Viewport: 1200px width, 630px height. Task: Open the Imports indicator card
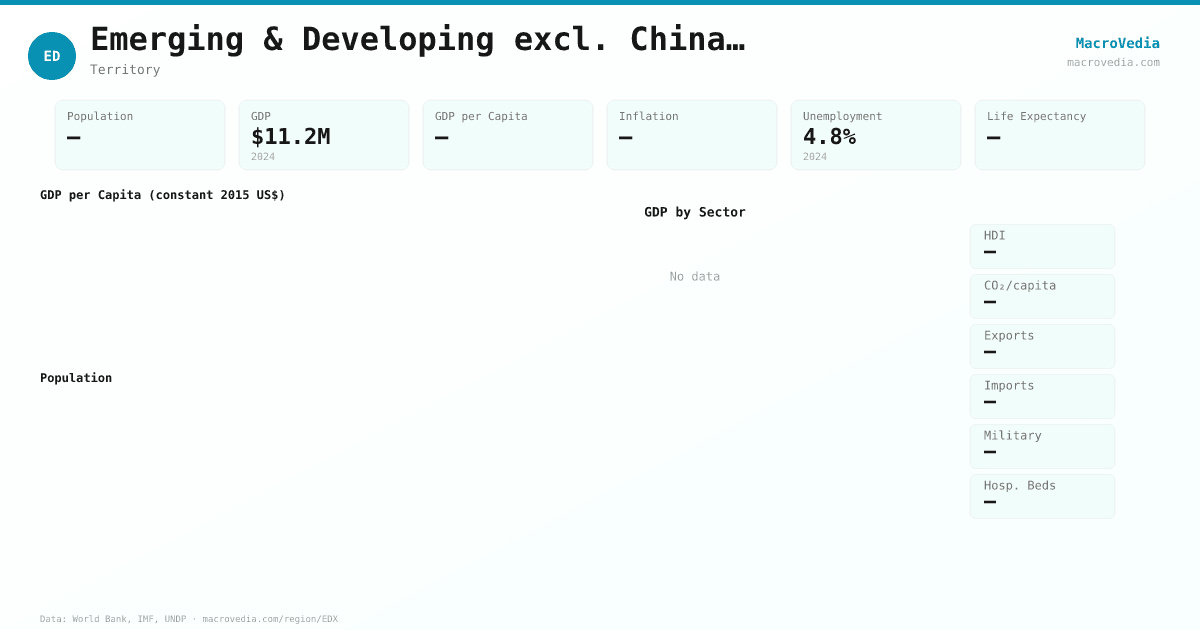(1042, 396)
